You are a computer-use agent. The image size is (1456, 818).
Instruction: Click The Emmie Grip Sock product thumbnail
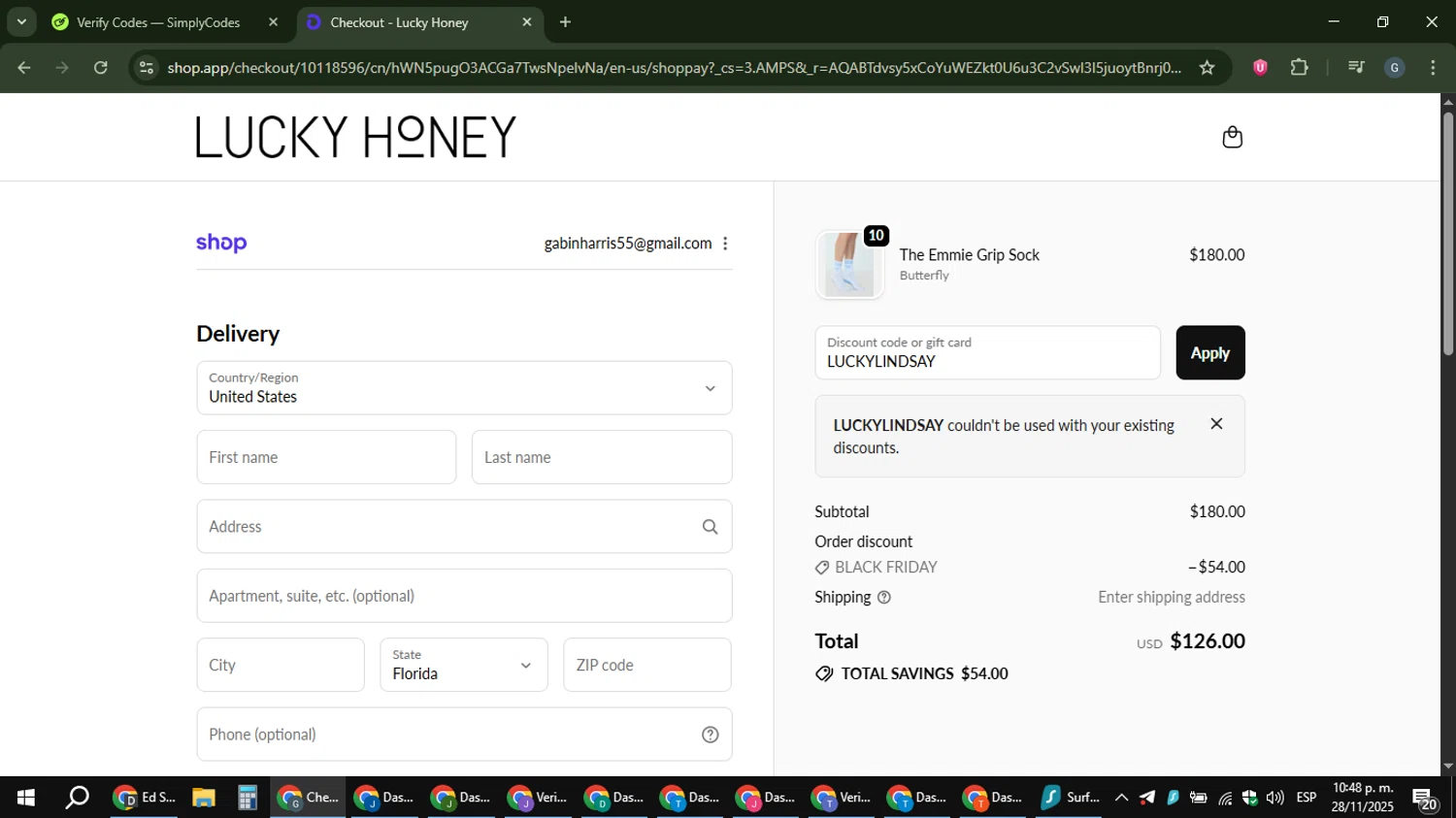pyautogui.click(x=849, y=265)
